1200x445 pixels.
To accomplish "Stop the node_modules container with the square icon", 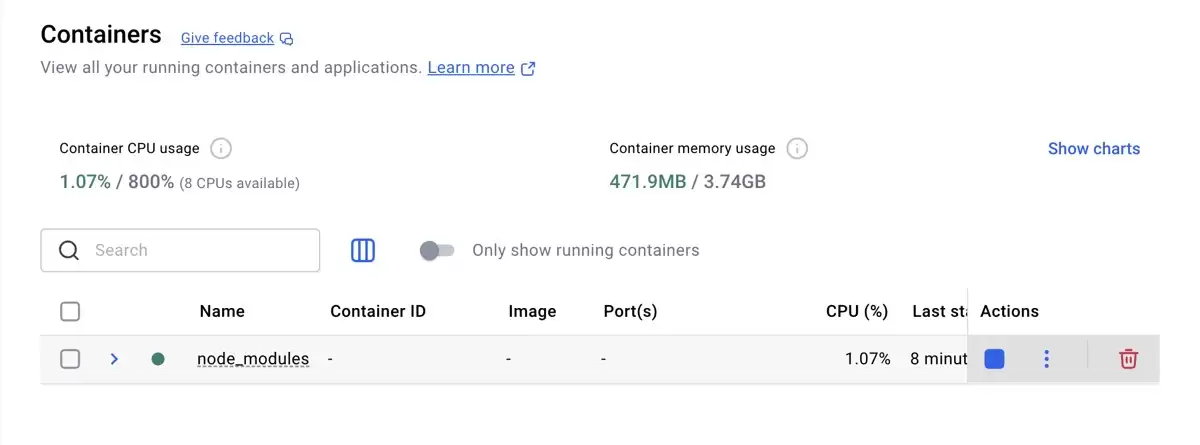I will click(994, 359).
